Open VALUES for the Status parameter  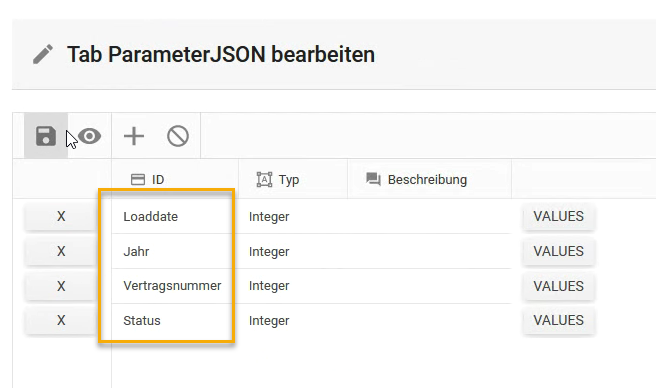559,320
